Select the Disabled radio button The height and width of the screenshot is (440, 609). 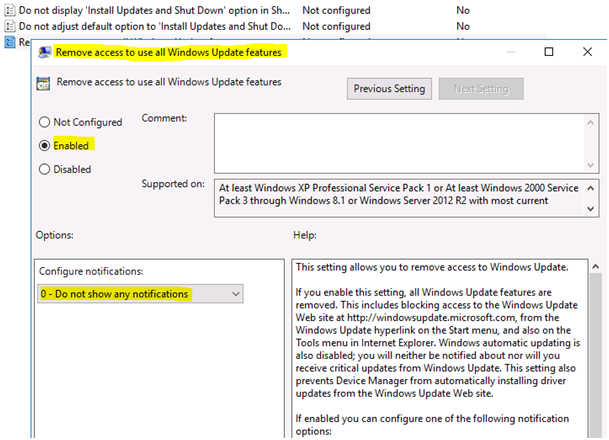[x=44, y=169]
